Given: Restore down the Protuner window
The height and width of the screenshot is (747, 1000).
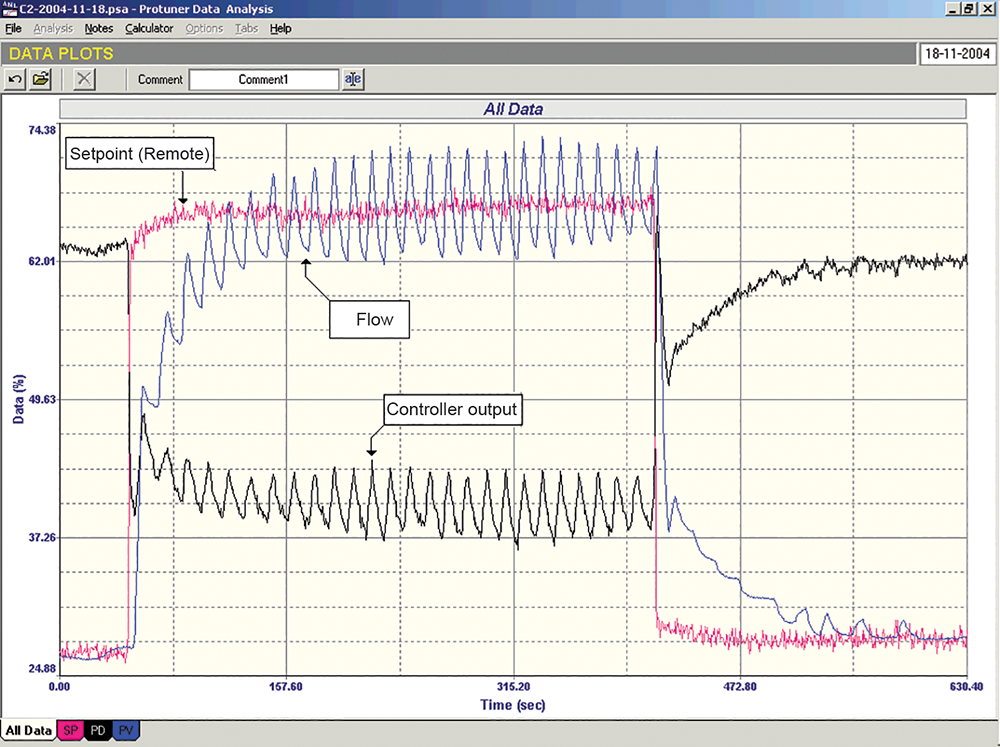Looking at the screenshot, I should coord(968,8).
